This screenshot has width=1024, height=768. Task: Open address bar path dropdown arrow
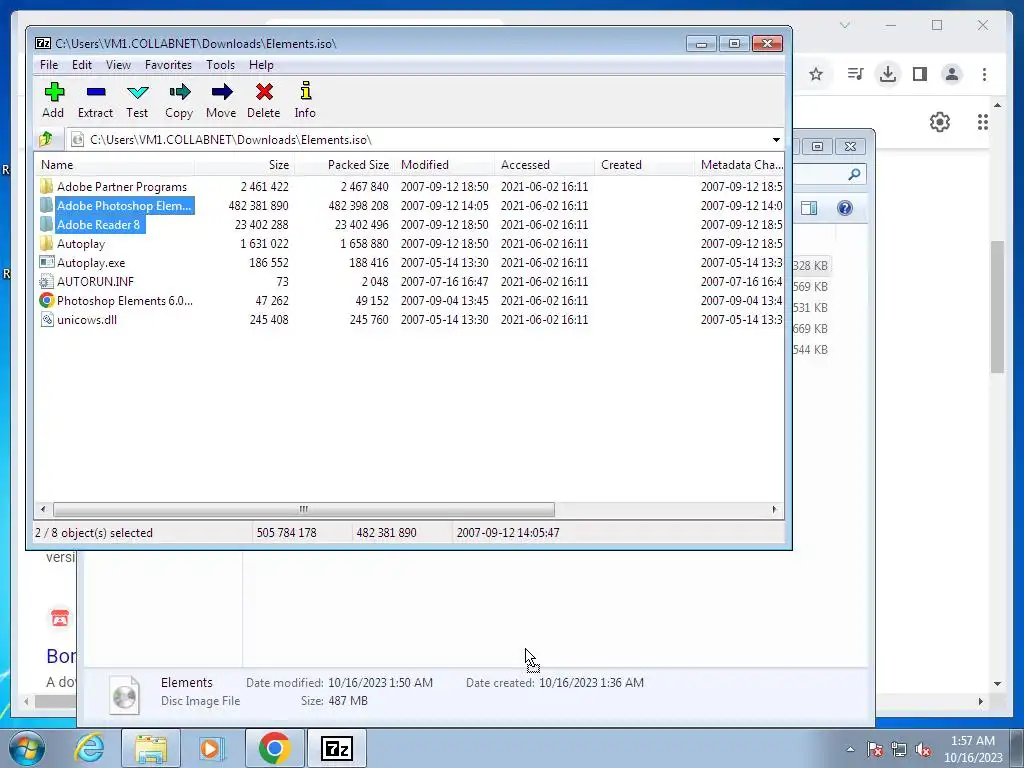tap(776, 140)
